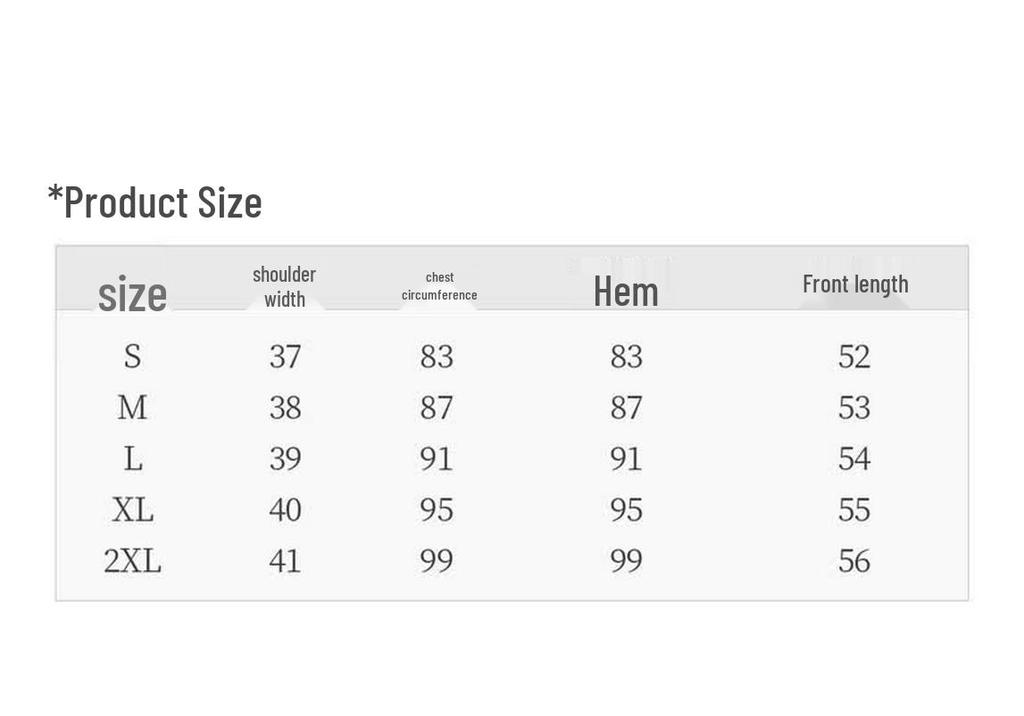Click shoulder width value 37

[x=285, y=357]
